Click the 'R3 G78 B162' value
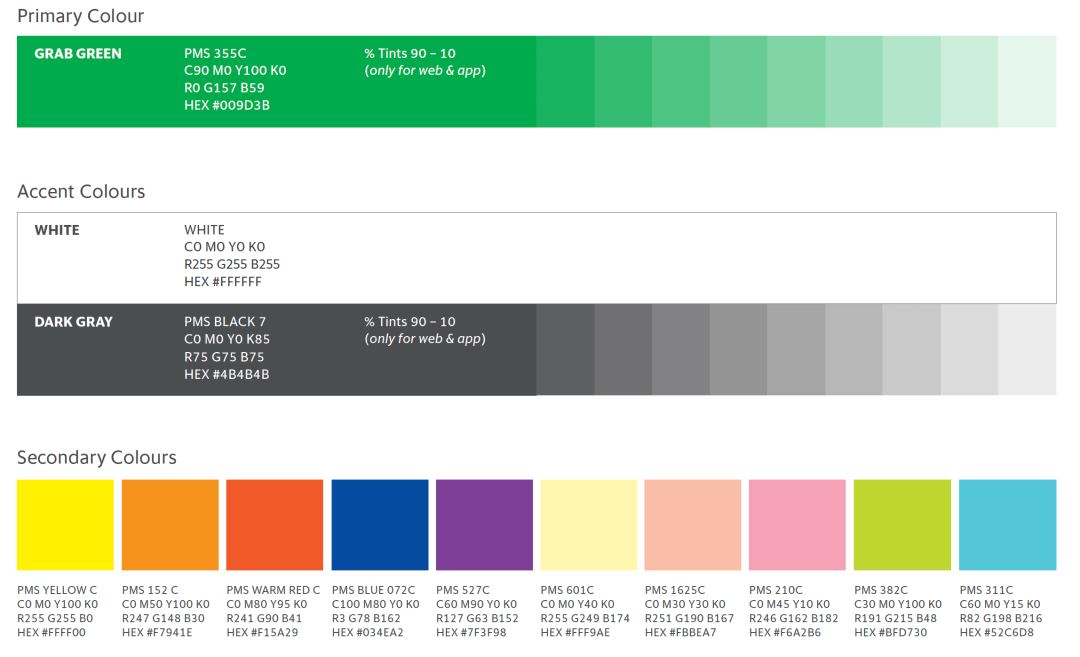 (366, 618)
